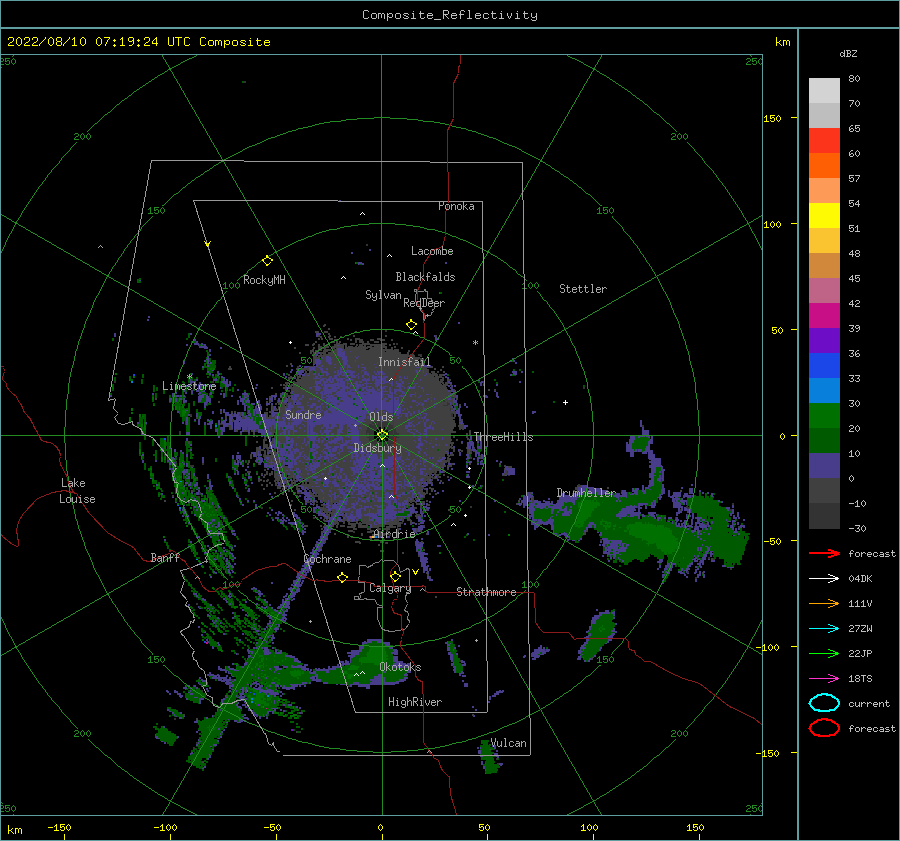Click the Banff label
Viewport: 900px width, 841px height.
coord(165,557)
